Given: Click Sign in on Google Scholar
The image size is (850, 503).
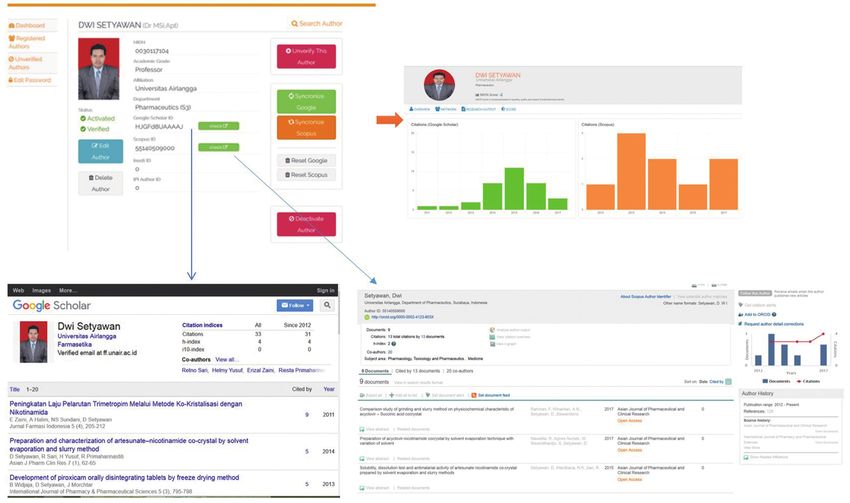Looking at the screenshot, I should 325,291.
